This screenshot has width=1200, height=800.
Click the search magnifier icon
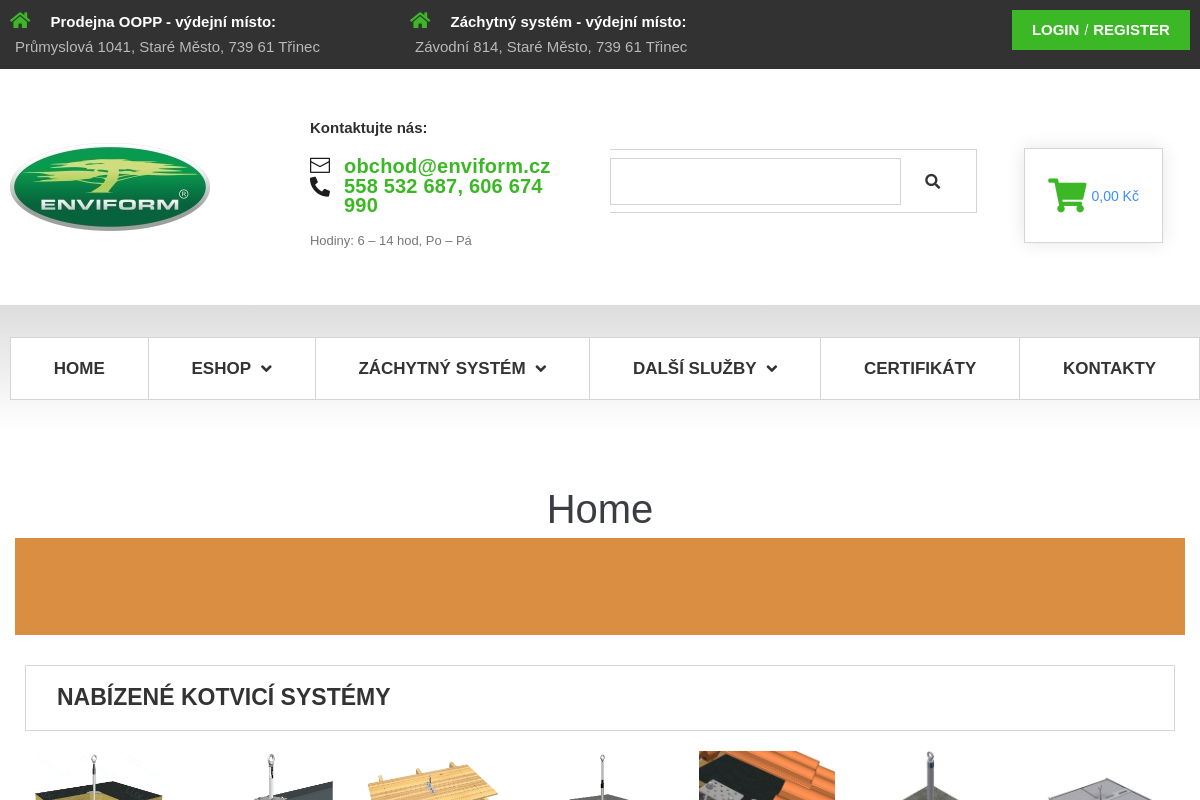click(932, 180)
